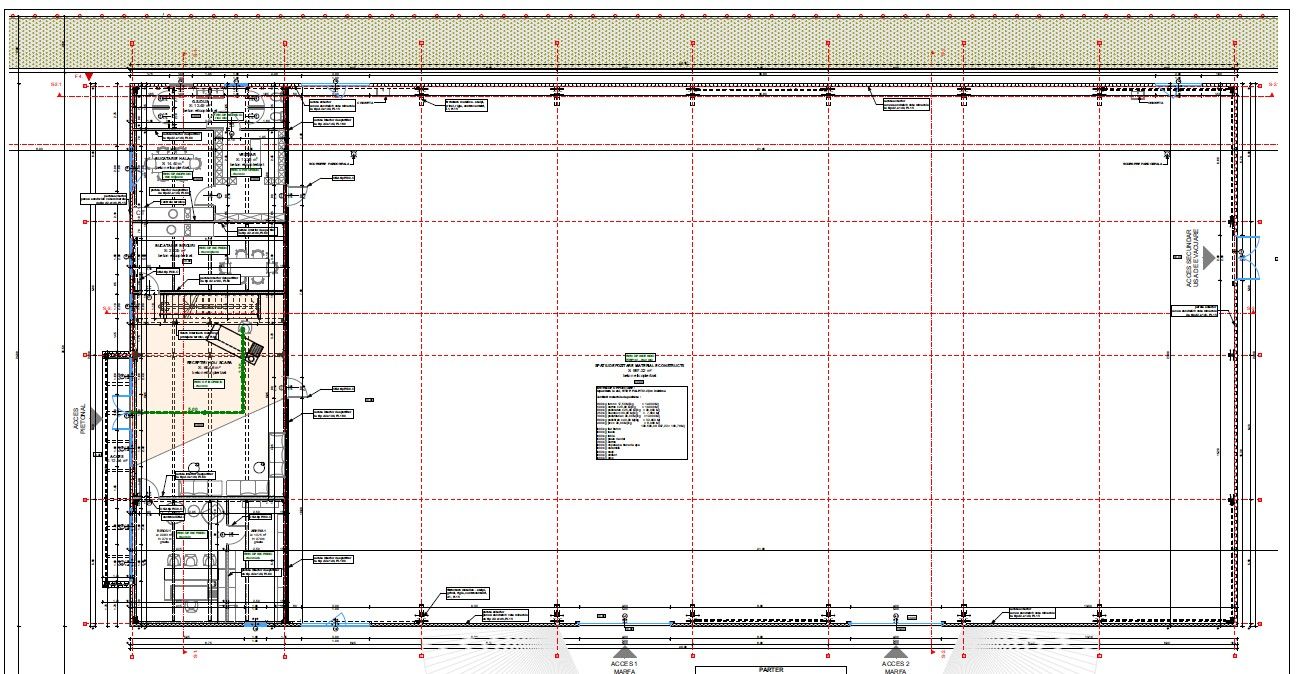Click the gray ACCES 1 entrance arrow

click(625, 651)
